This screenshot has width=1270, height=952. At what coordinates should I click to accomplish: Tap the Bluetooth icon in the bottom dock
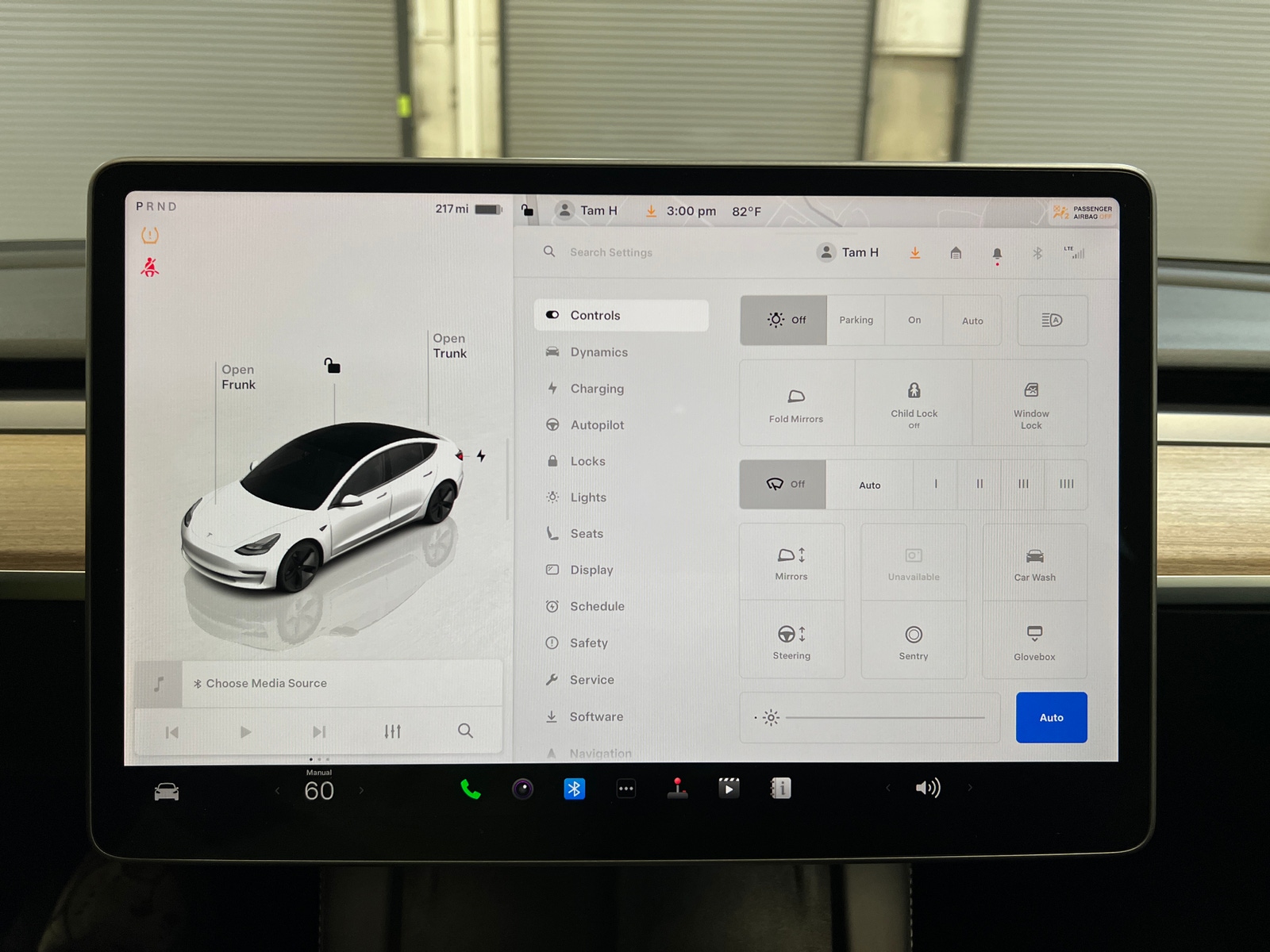coord(573,789)
